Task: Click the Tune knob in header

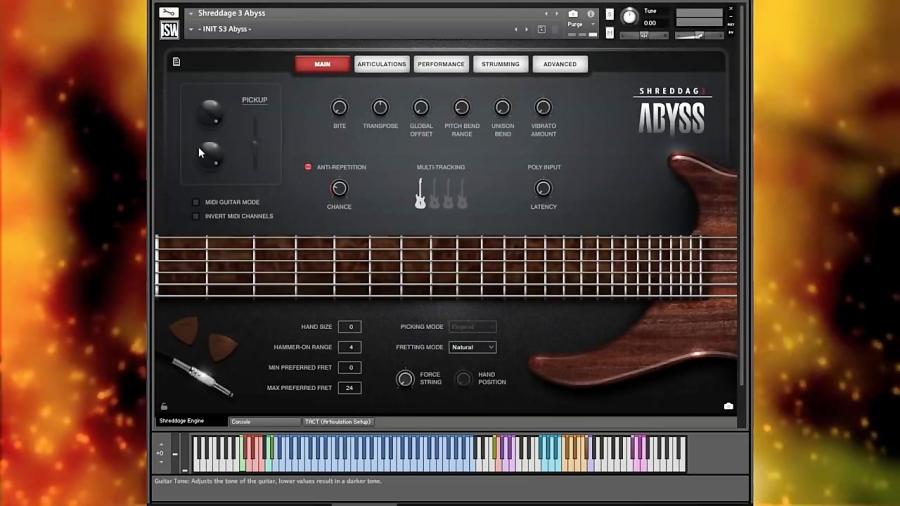Action: point(629,17)
